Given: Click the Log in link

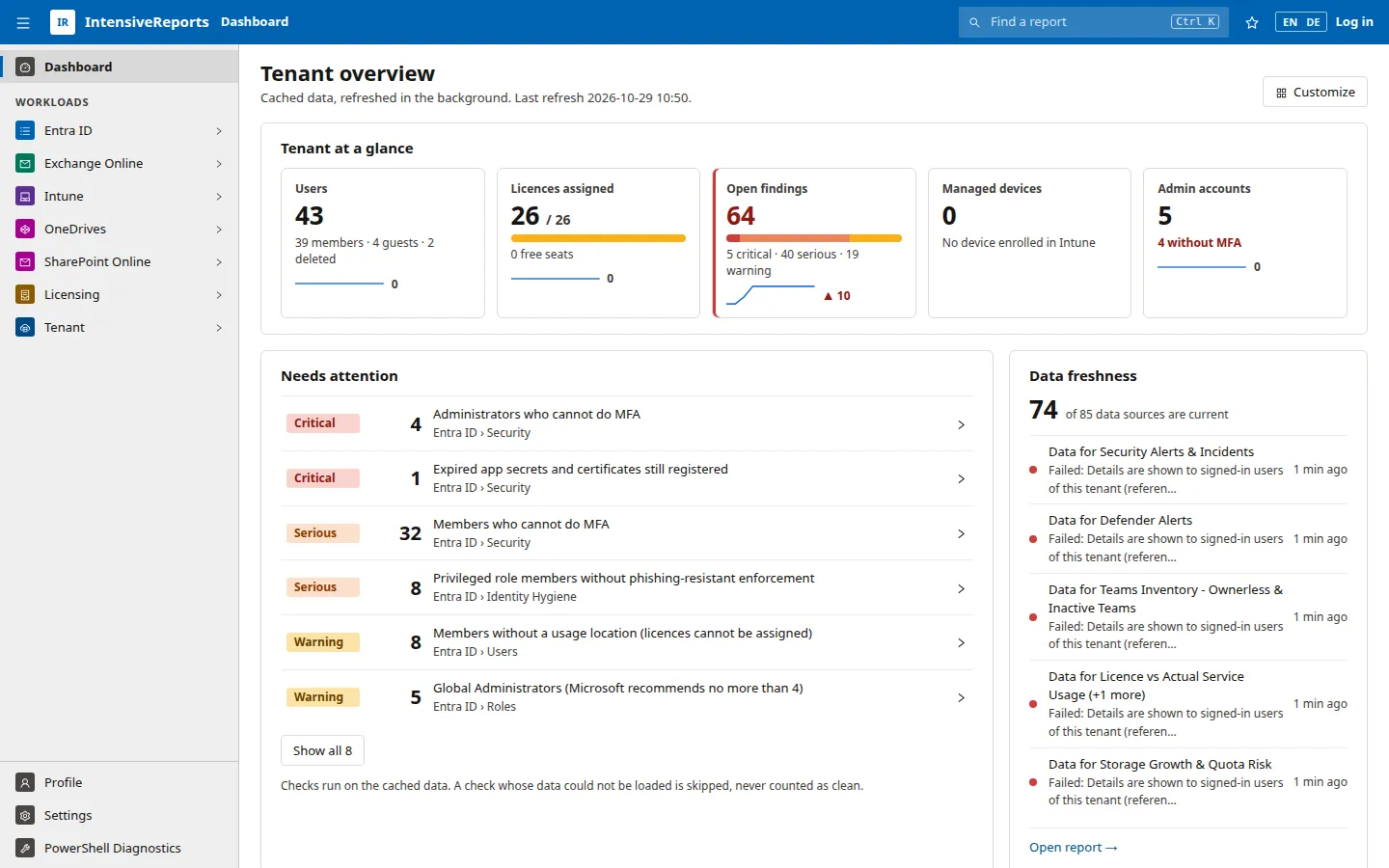Looking at the screenshot, I should [1354, 22].
